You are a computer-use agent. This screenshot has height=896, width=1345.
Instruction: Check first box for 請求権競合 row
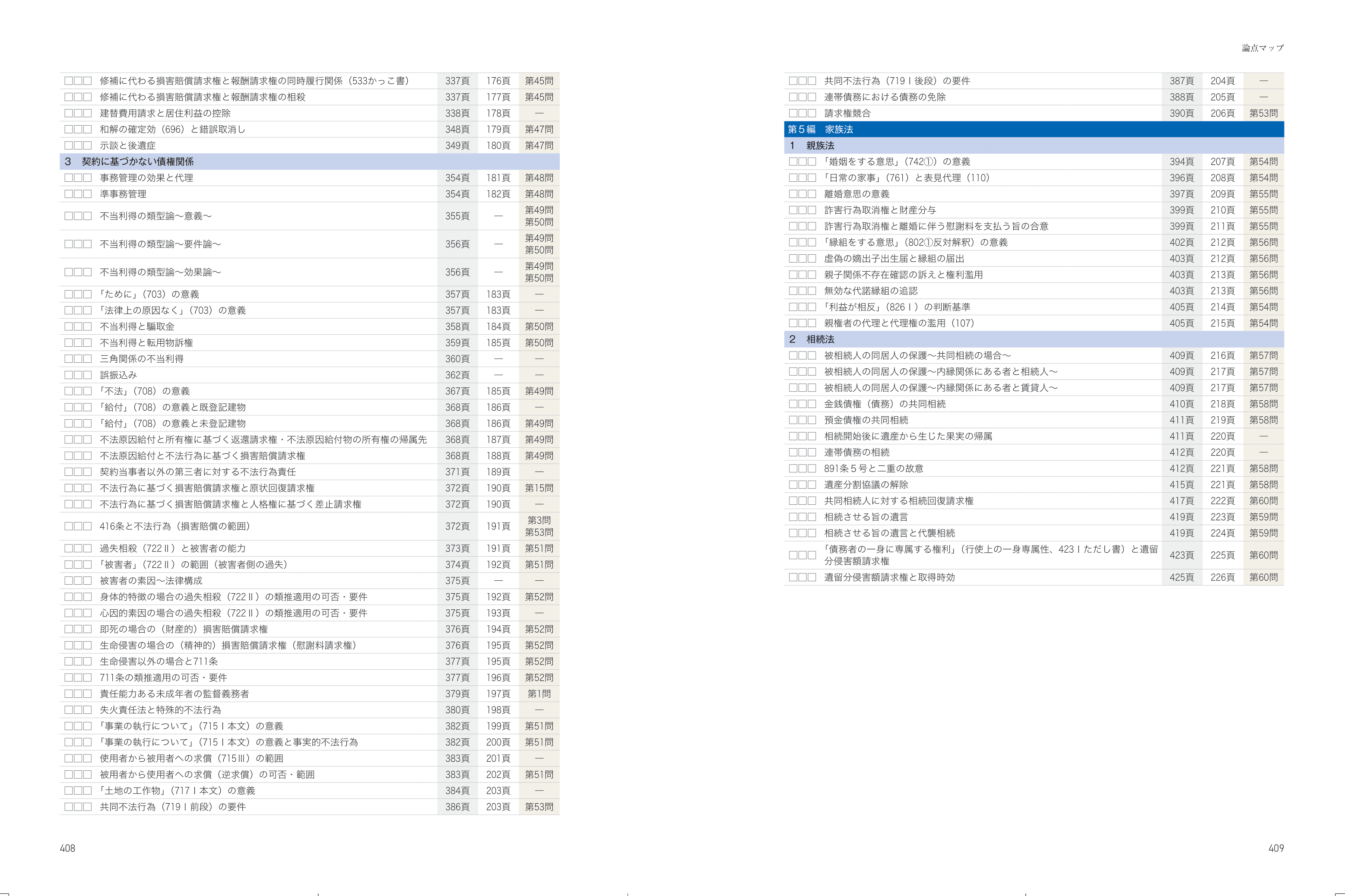pyautogui.click(x=793, y=114)
